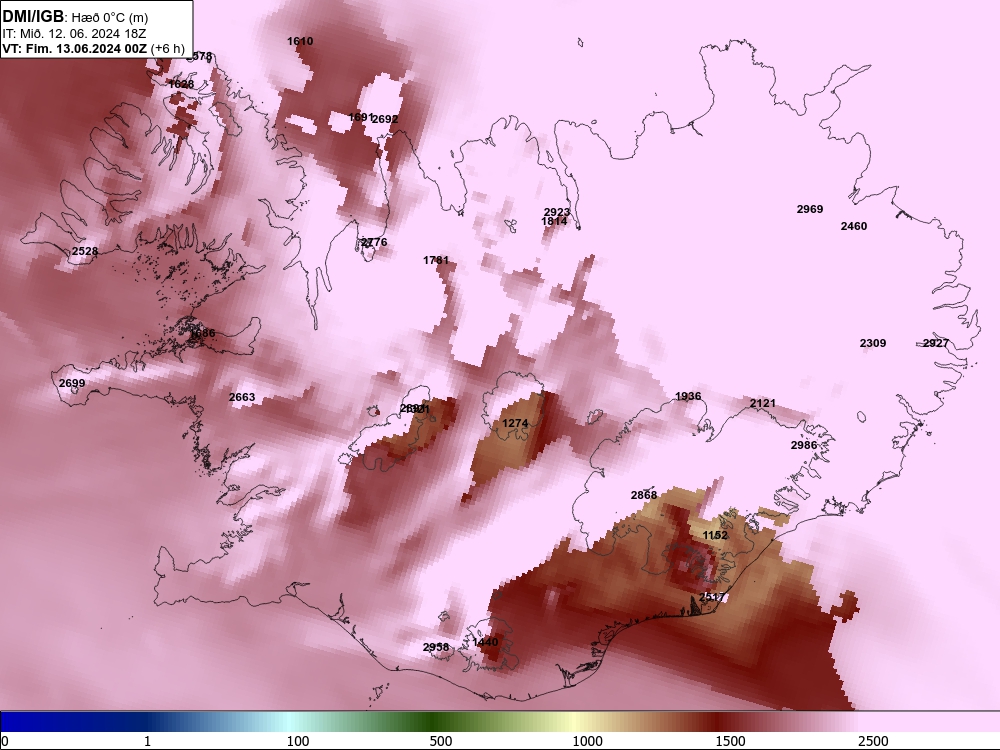Click the map value 2699

point(71,383)
